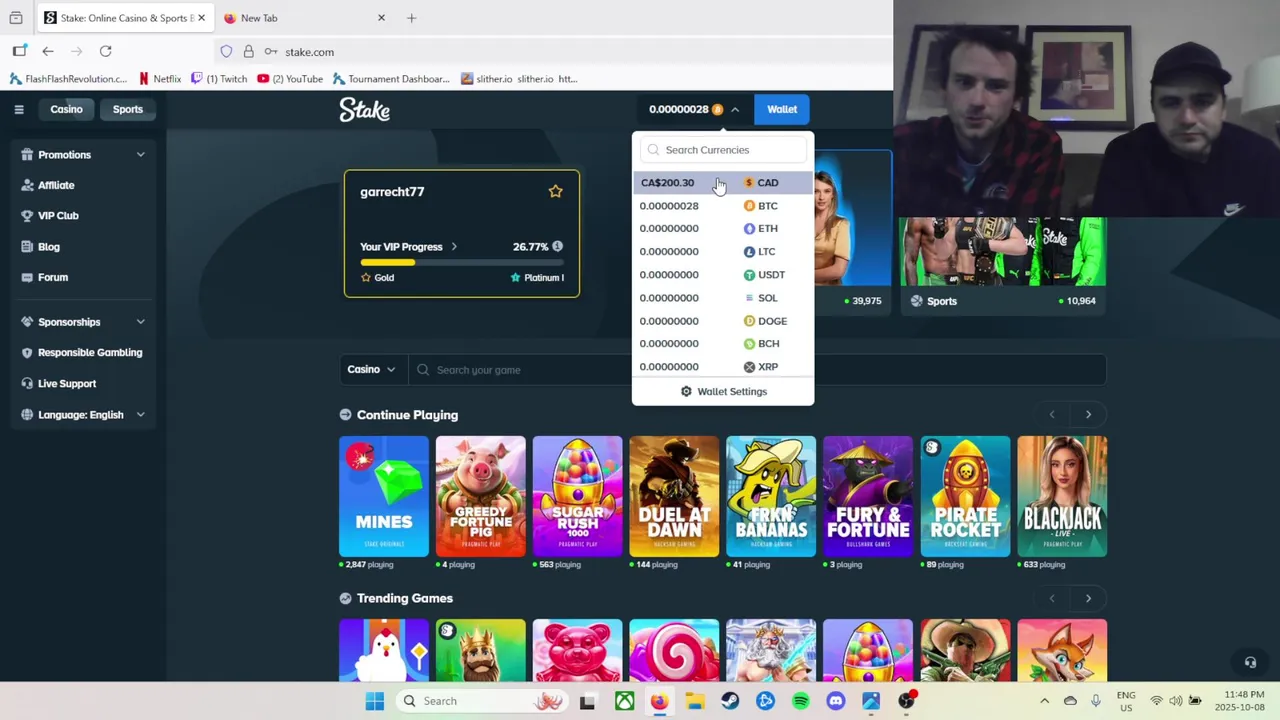The width and height of the screenshot is (1280, 720).
Task: Open the FRKN Bananas game
Action: (771, 496)
